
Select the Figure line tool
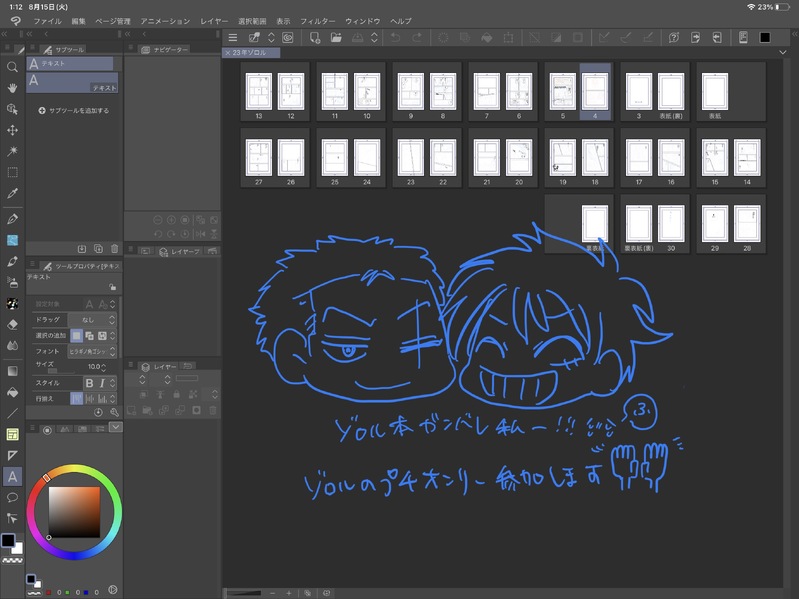(12, 413)
